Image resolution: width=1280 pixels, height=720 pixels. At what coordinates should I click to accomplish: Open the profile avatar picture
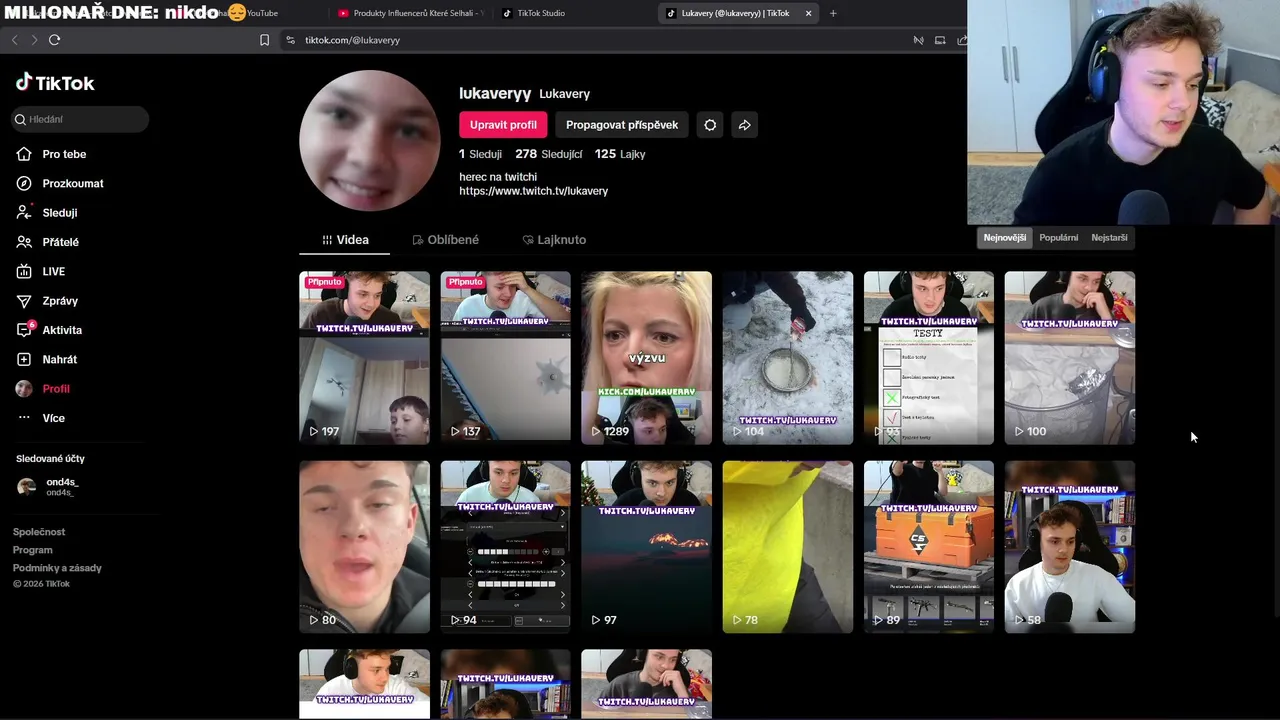[370, 141]
